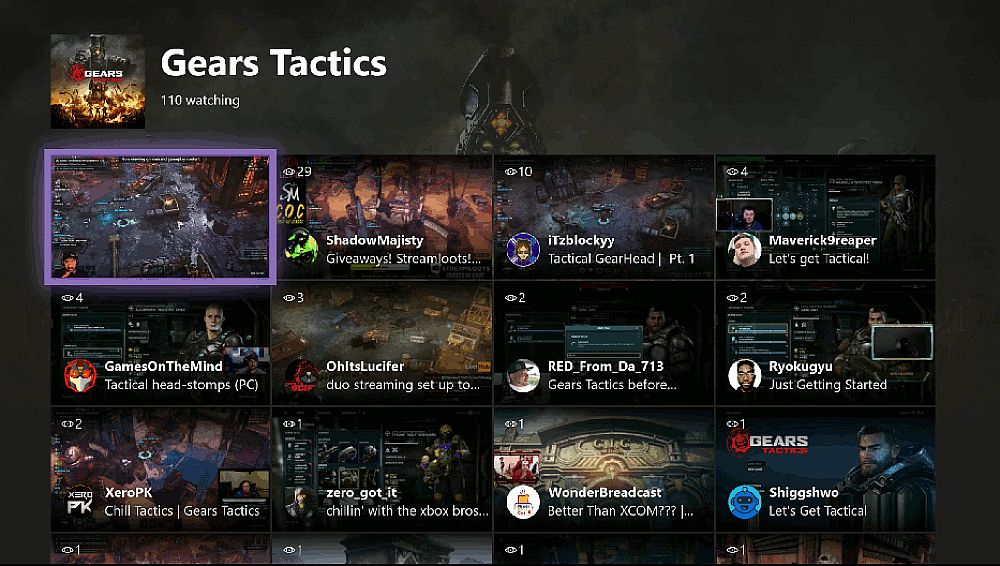
Task: Open the highlighted featured stream thumbnail
Action: (160, 217)
